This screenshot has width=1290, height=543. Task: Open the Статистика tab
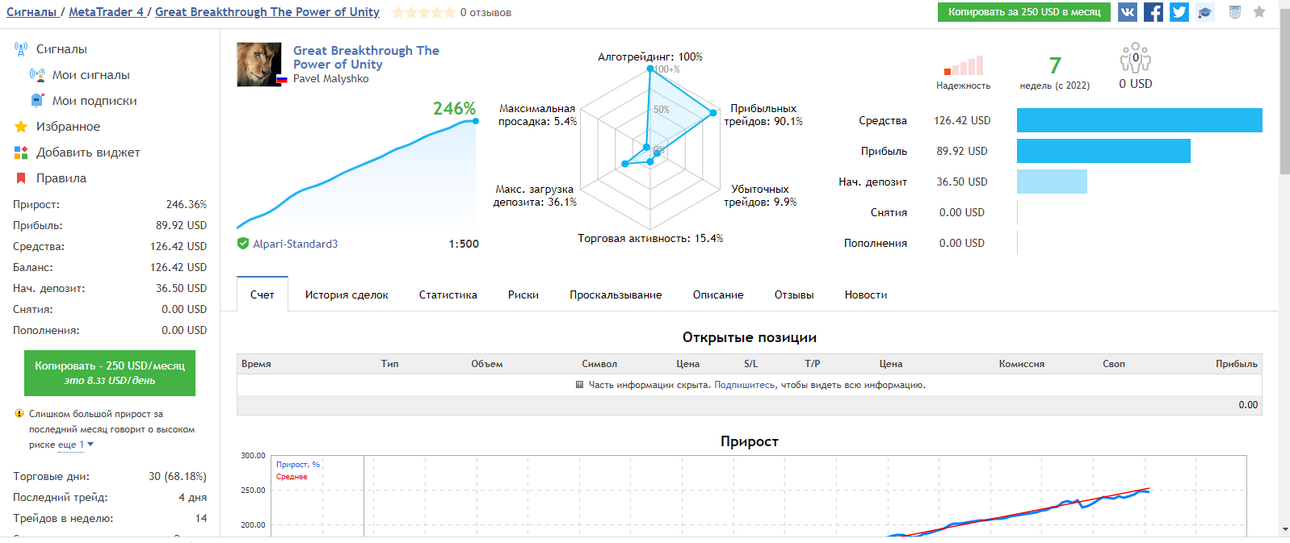(x=448, y=295)
